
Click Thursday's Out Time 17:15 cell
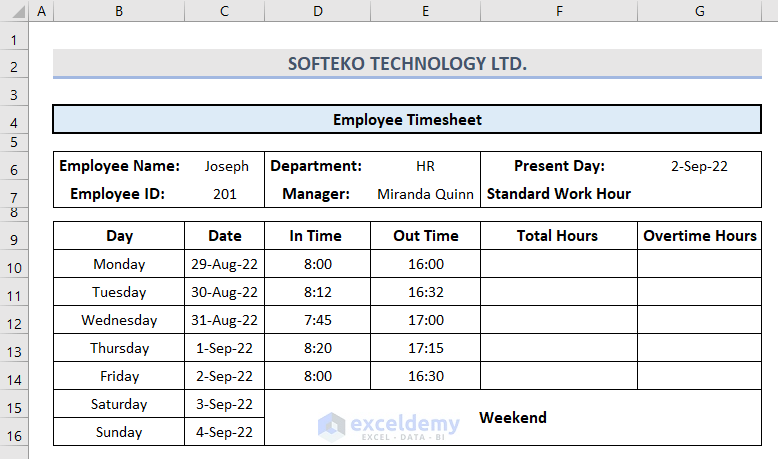point(425,349)
